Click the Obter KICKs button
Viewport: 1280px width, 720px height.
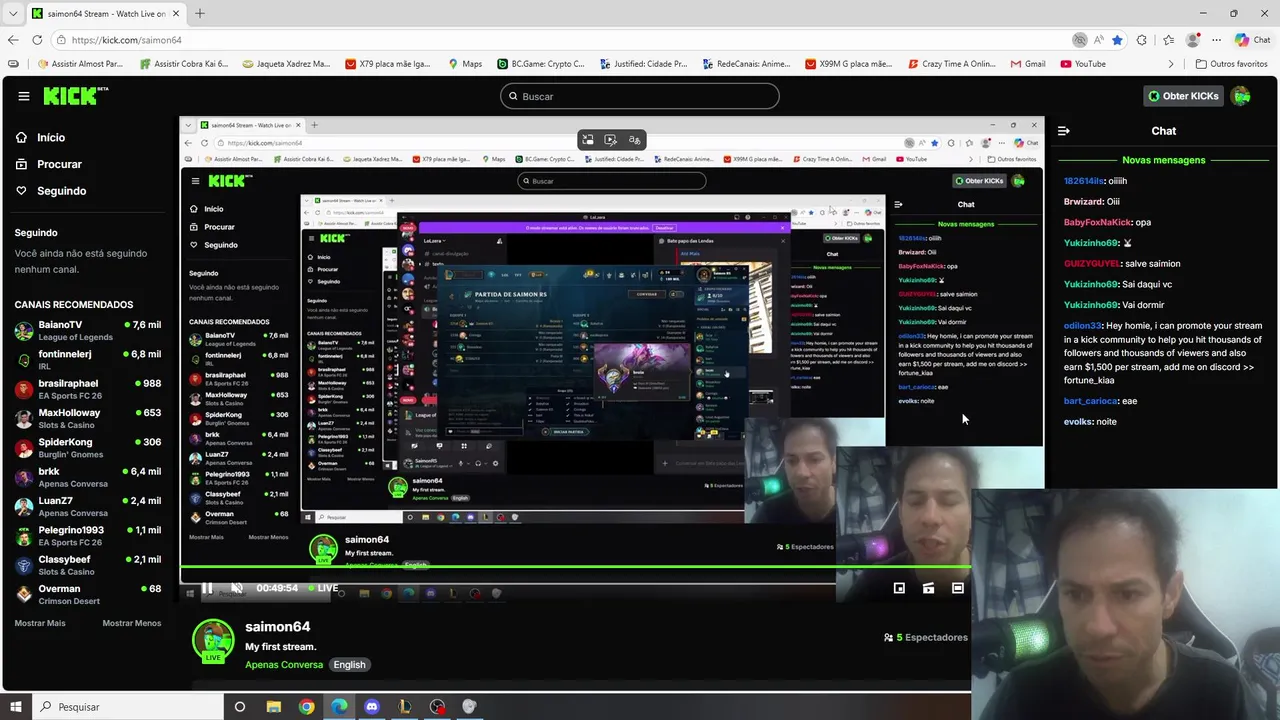1183,96
